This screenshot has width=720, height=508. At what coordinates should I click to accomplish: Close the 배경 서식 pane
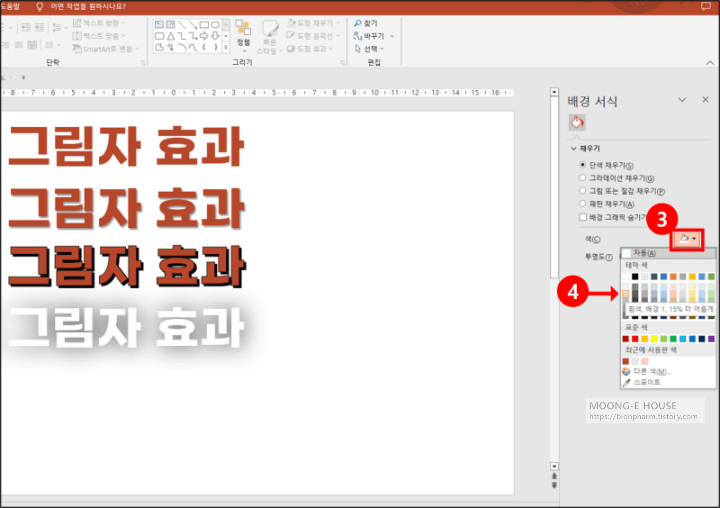tap(705, 100)
